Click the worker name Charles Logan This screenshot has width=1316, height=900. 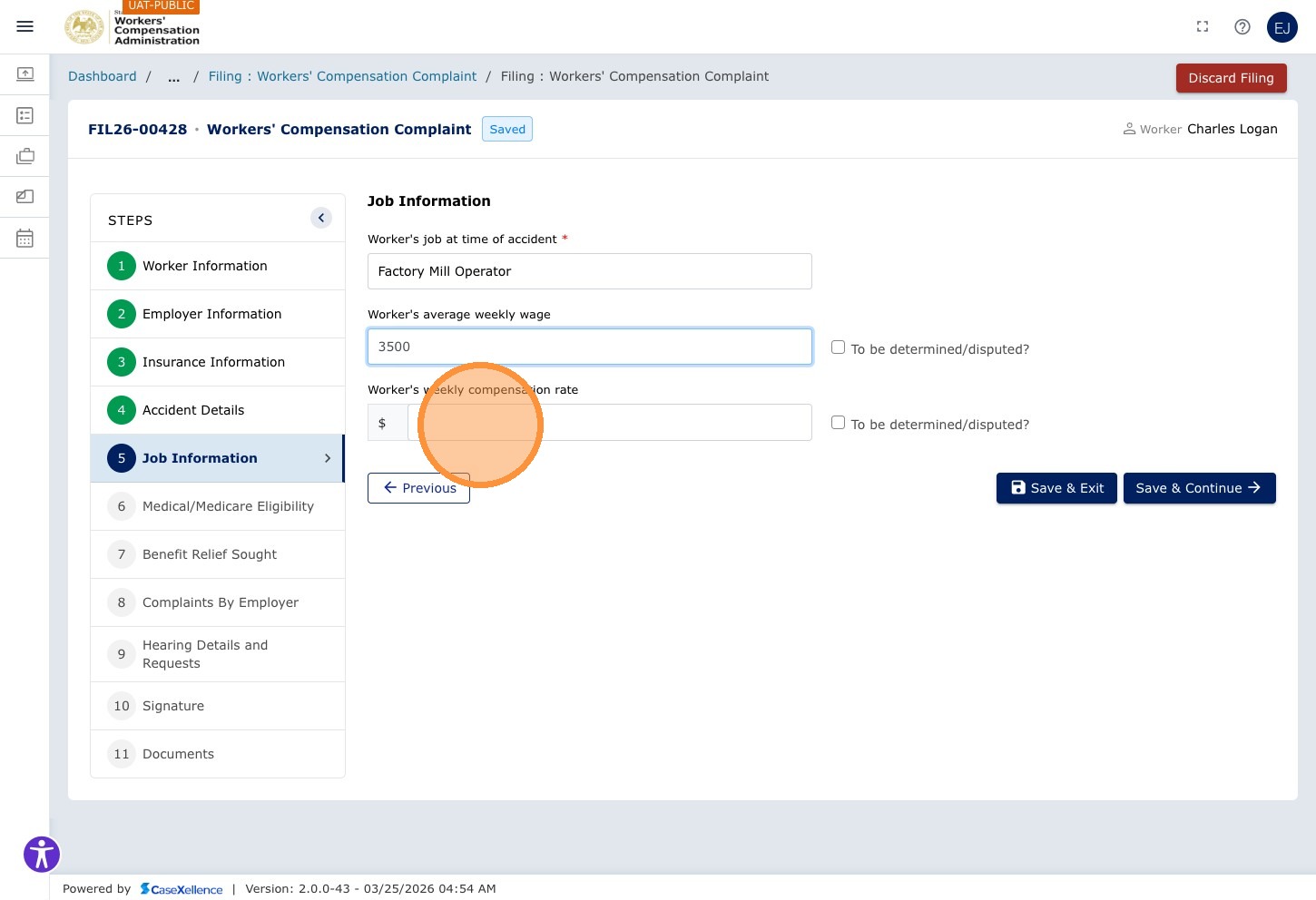[1232, 129]
